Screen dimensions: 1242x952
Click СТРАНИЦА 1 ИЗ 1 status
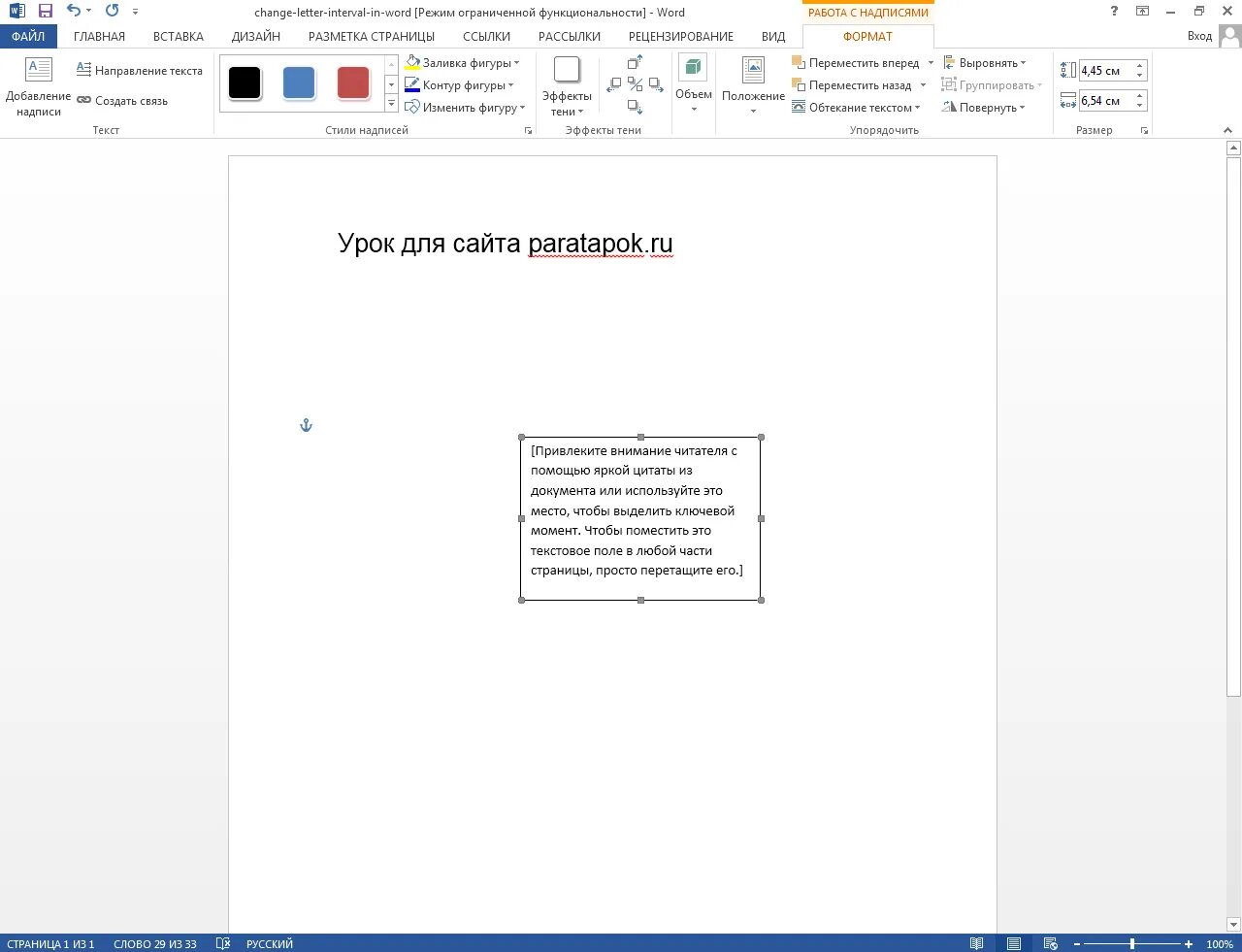coord(50,943)
